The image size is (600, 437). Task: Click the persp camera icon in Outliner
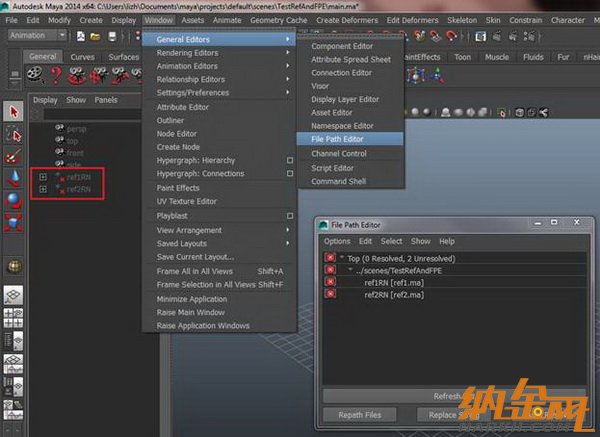tap(59, 128)
